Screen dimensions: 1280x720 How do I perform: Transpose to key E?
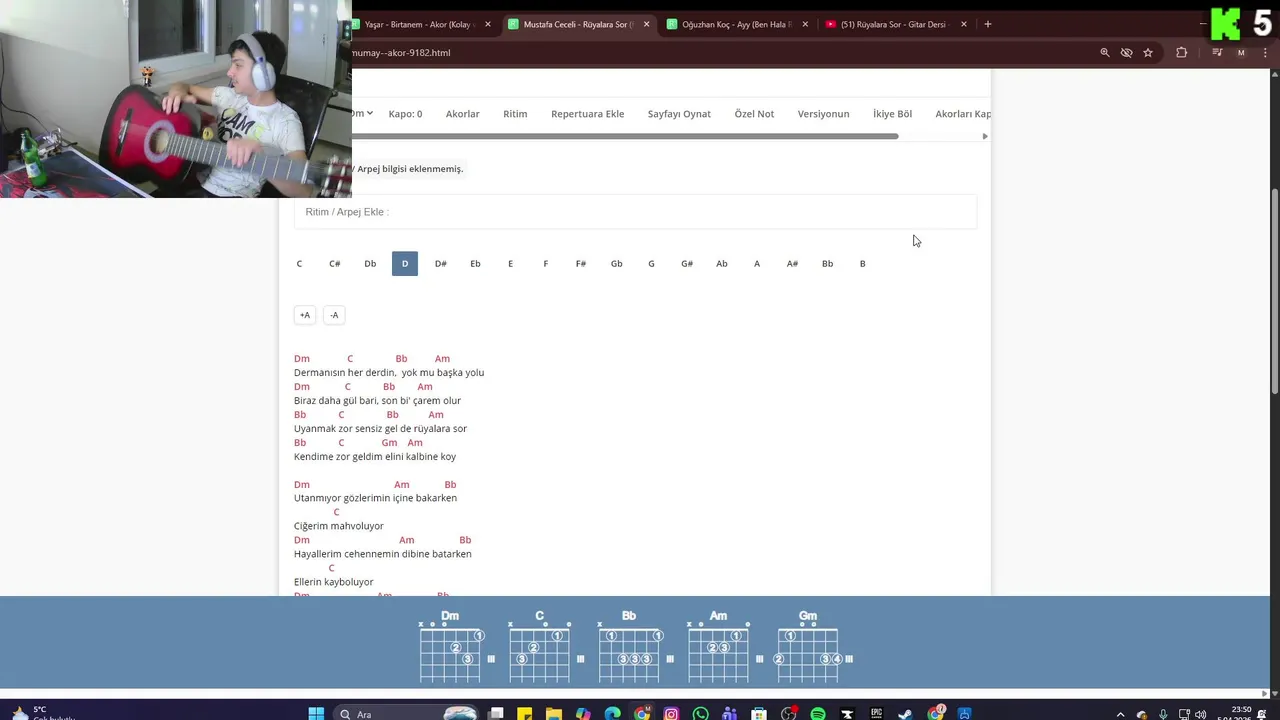coord(510,263)
